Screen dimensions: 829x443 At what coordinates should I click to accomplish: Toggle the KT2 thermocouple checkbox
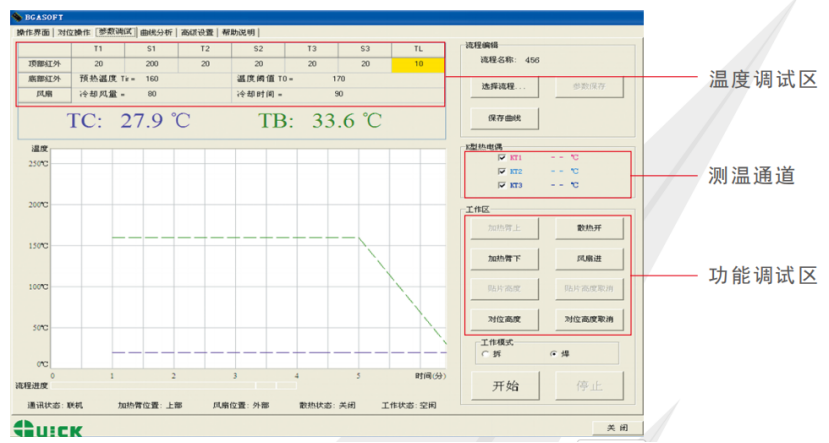[502, 171]
